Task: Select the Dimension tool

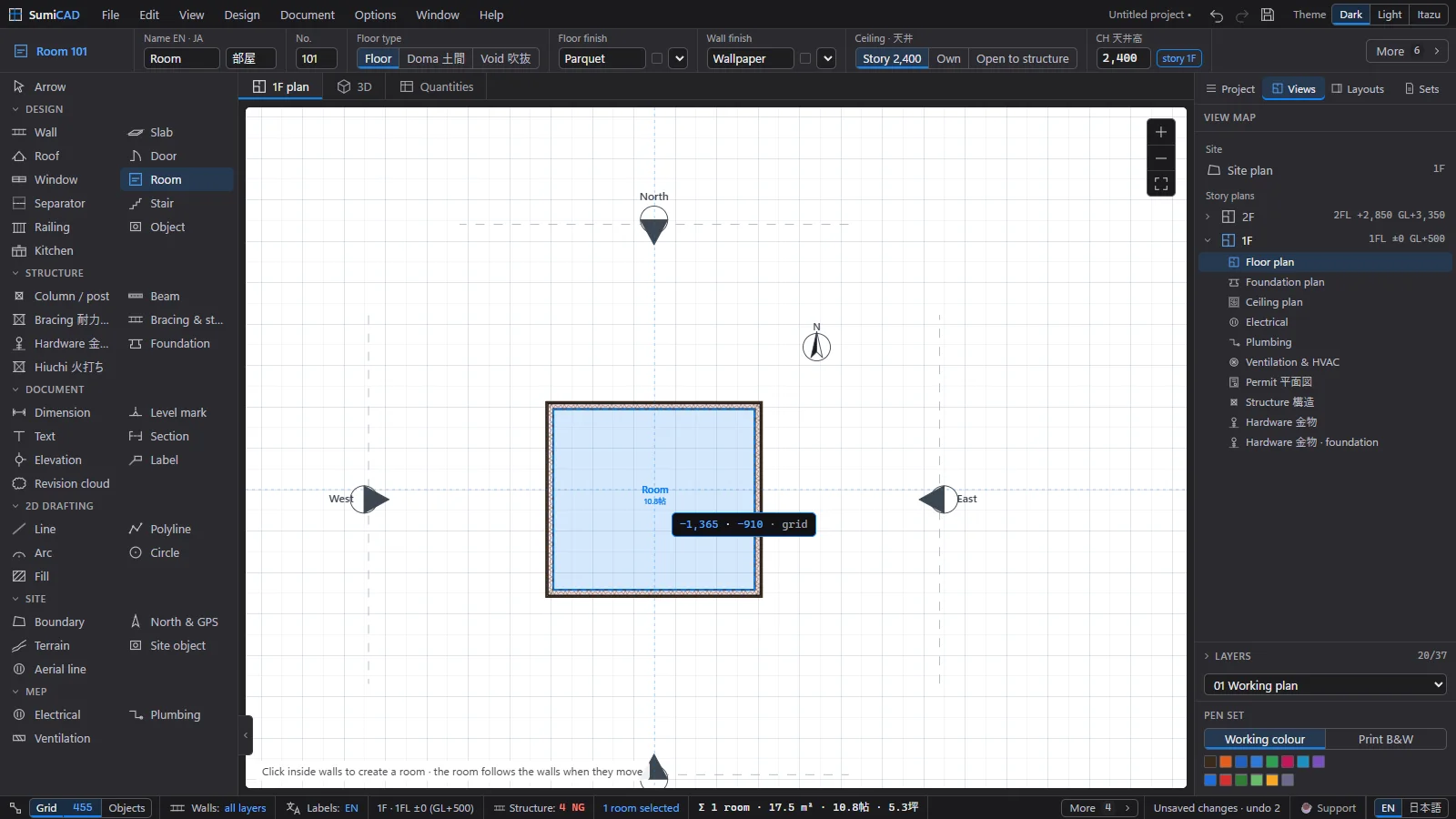Action: (60, 413)
